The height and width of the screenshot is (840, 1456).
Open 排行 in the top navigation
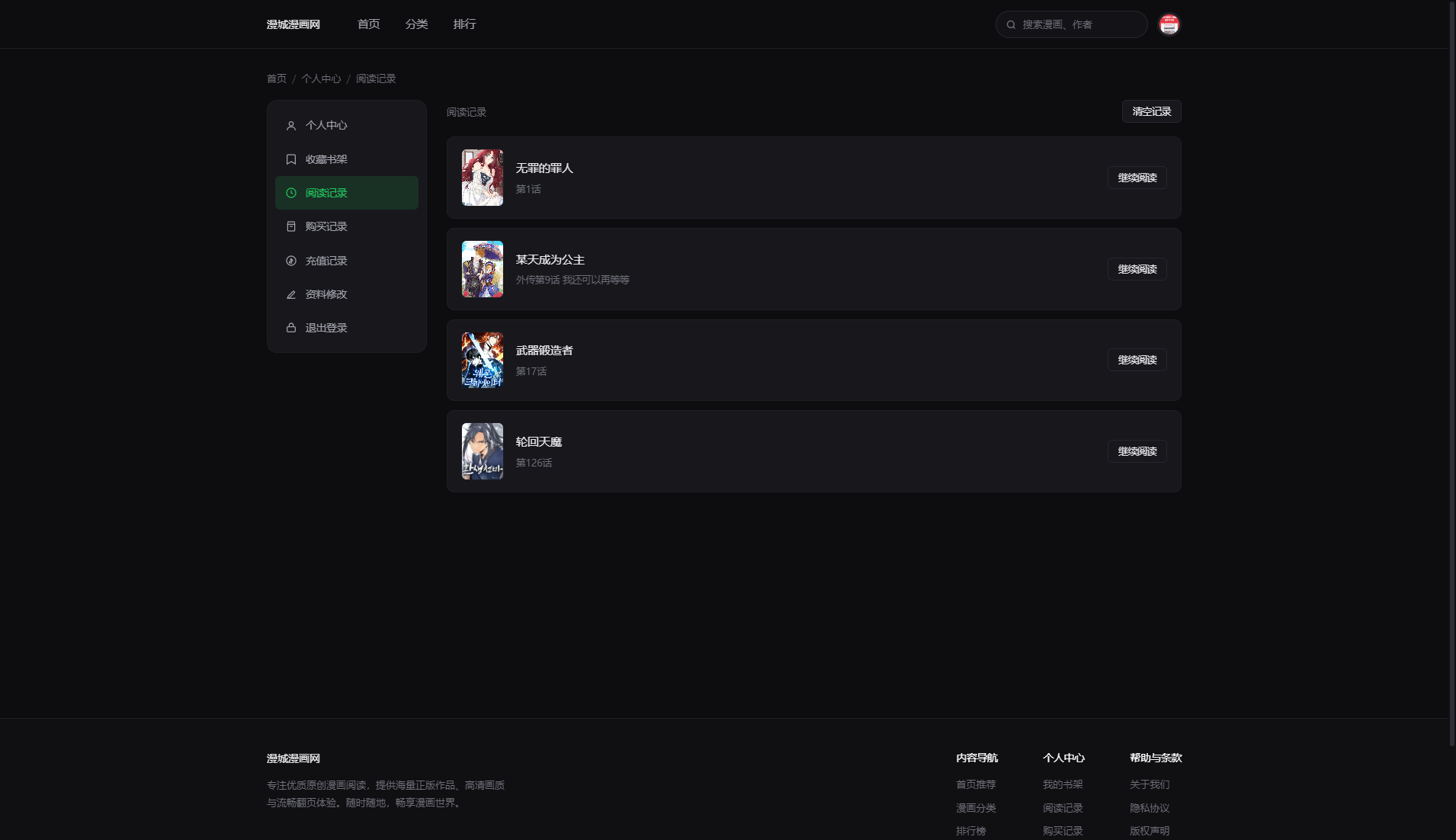pyautogui.click(x=464, y=24)
